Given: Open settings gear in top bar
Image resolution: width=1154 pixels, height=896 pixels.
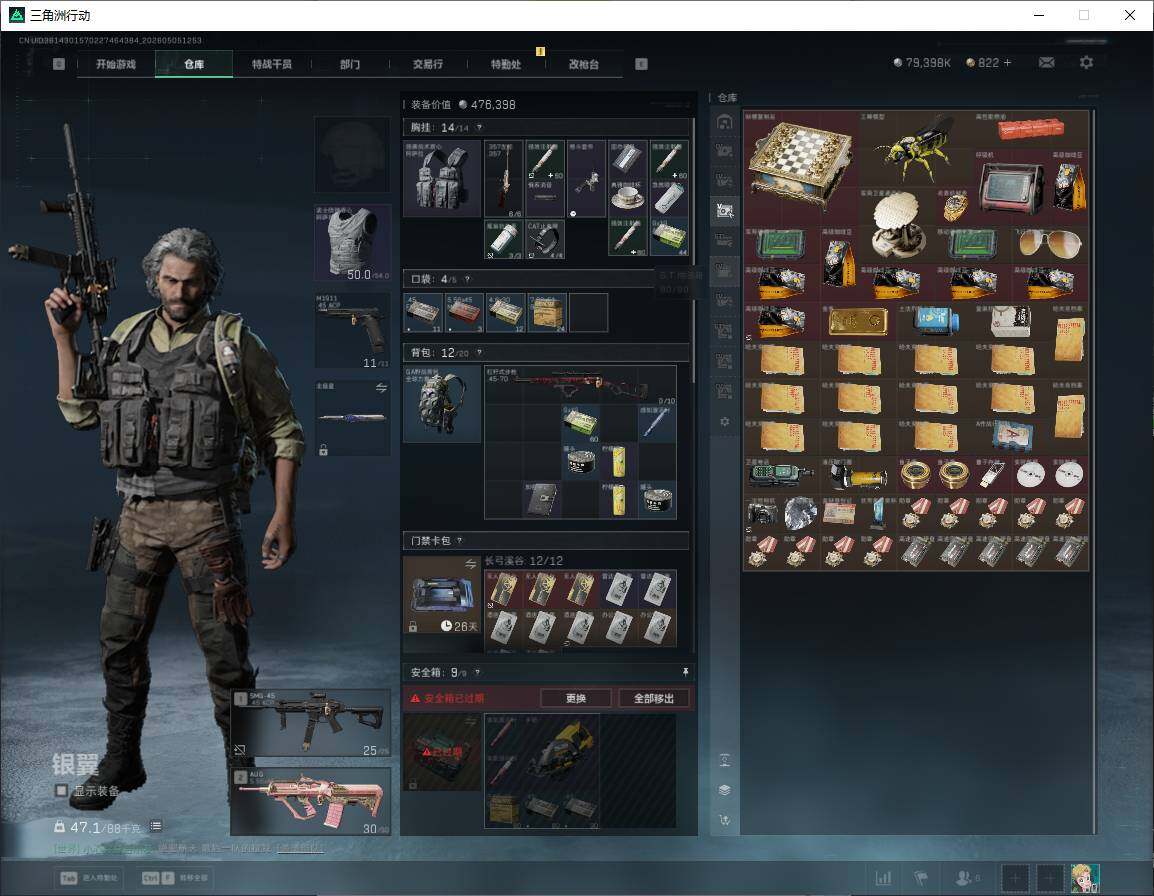Looking at the screenshot, I should point(1086,63).
